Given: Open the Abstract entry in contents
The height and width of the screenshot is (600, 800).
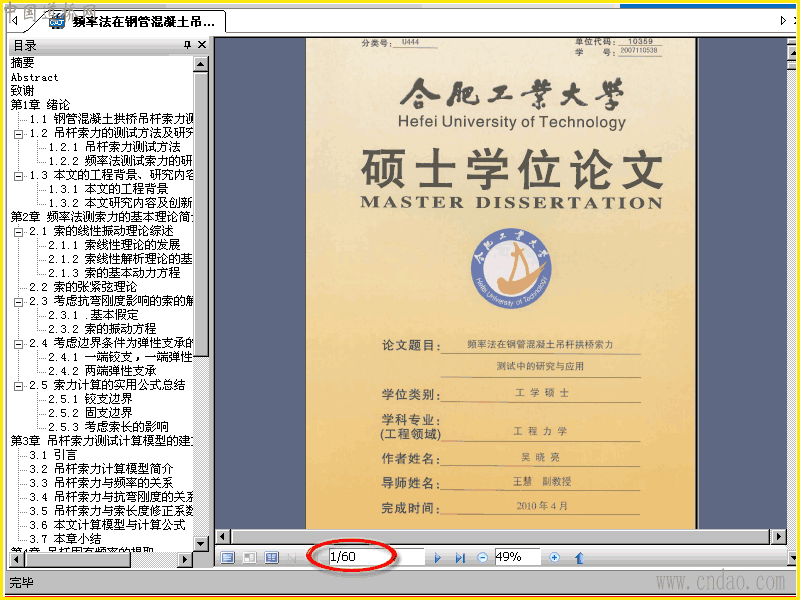Looking at the screenshot, I should pyautogui.click(x=34, y=78).
